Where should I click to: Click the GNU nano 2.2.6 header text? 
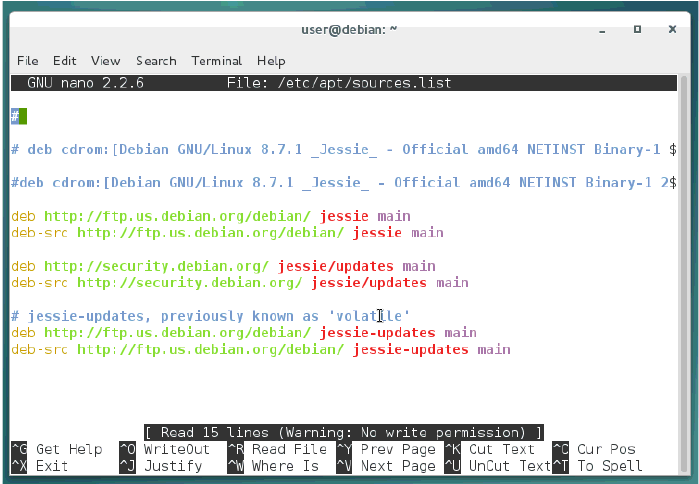coord(86,83)
